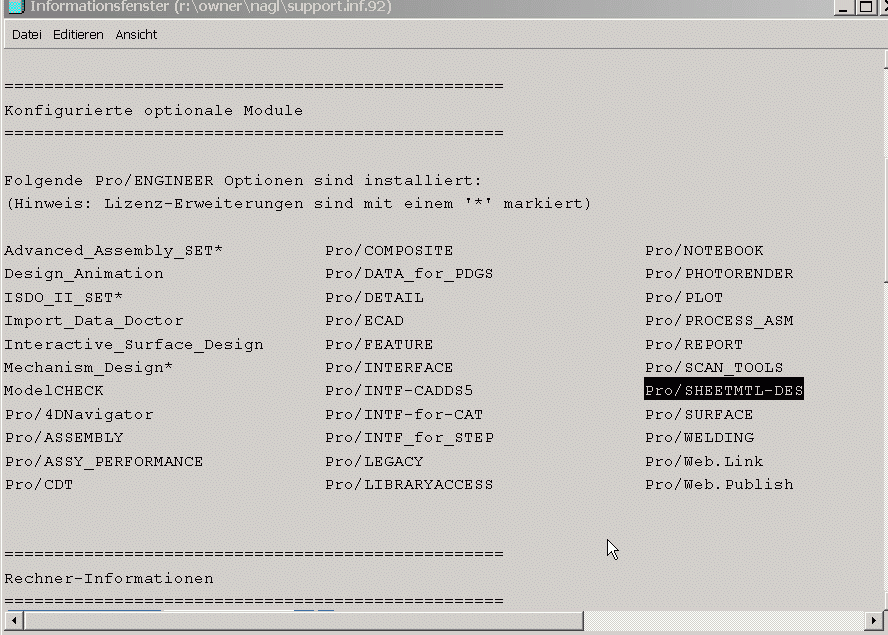Click the Pro/LIBRARYACCESS entry
The height and width of the screenshot is (635, 888).
(409, 485)
